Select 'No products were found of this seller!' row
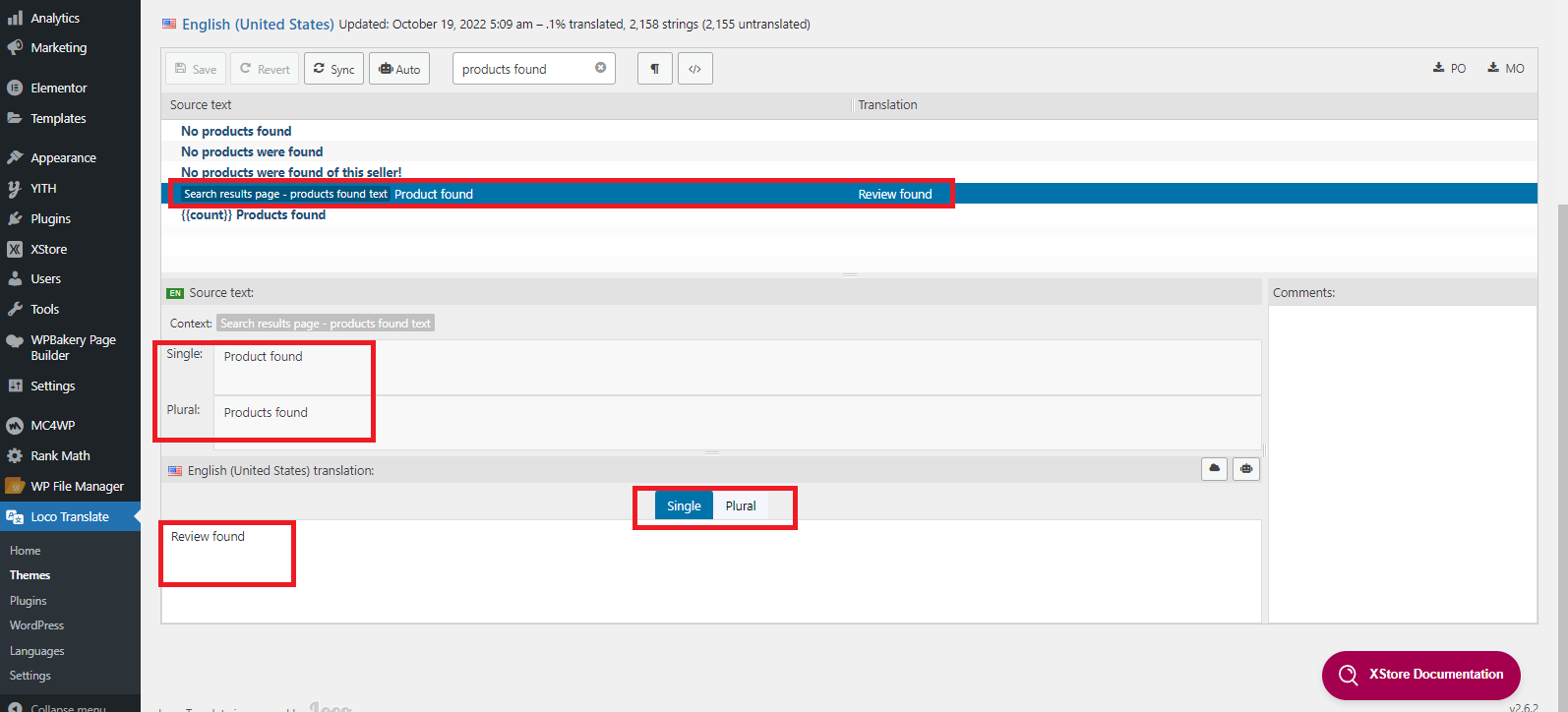 [849, 172]
